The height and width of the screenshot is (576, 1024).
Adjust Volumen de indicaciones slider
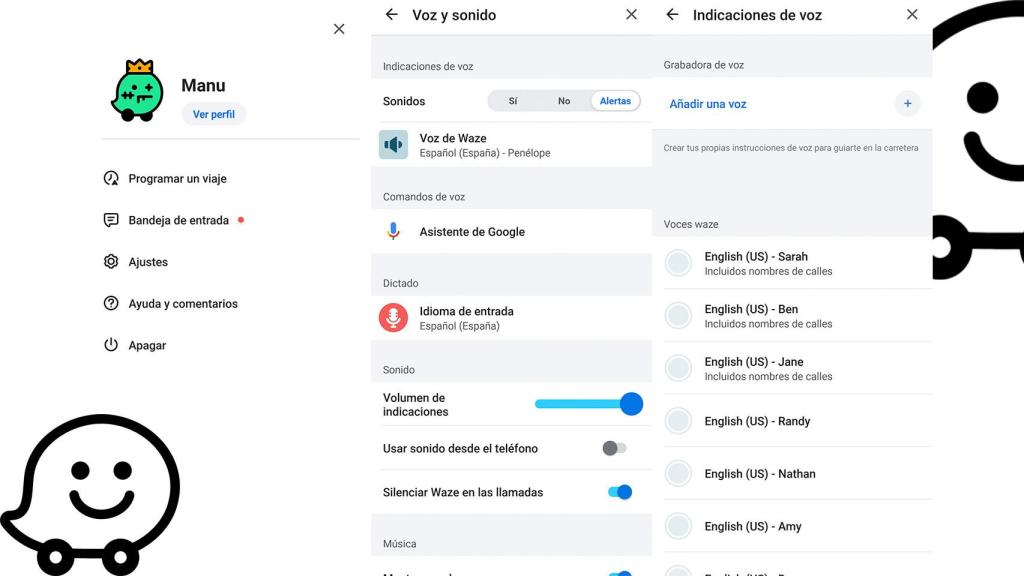(x=588, y=404)
